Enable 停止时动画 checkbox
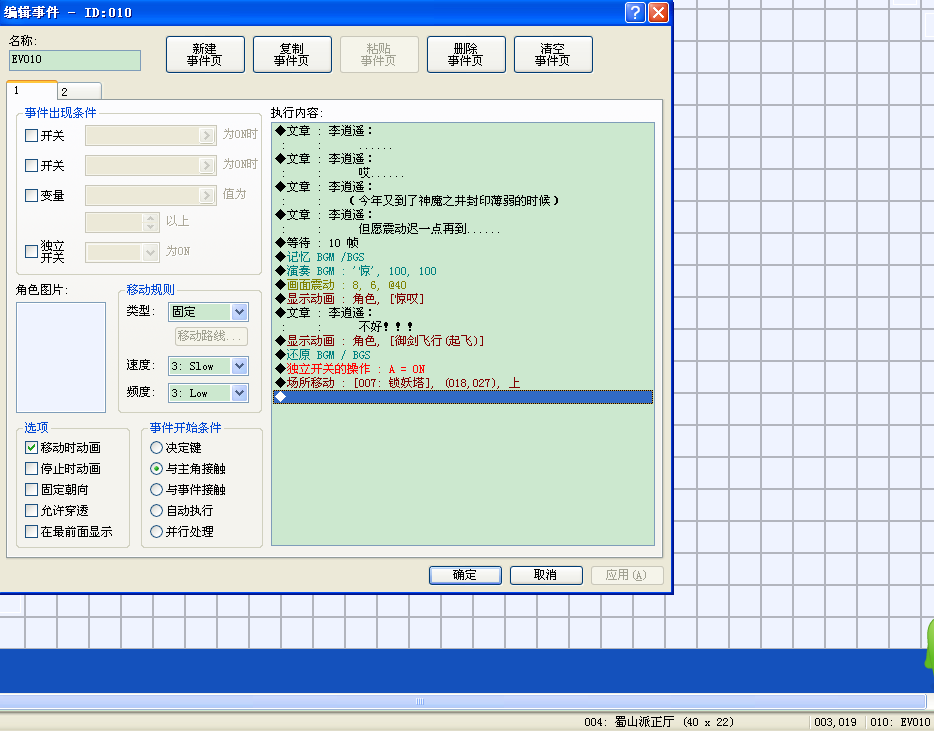934x731 pixels. pyautogui.click(x=32, y=469)
